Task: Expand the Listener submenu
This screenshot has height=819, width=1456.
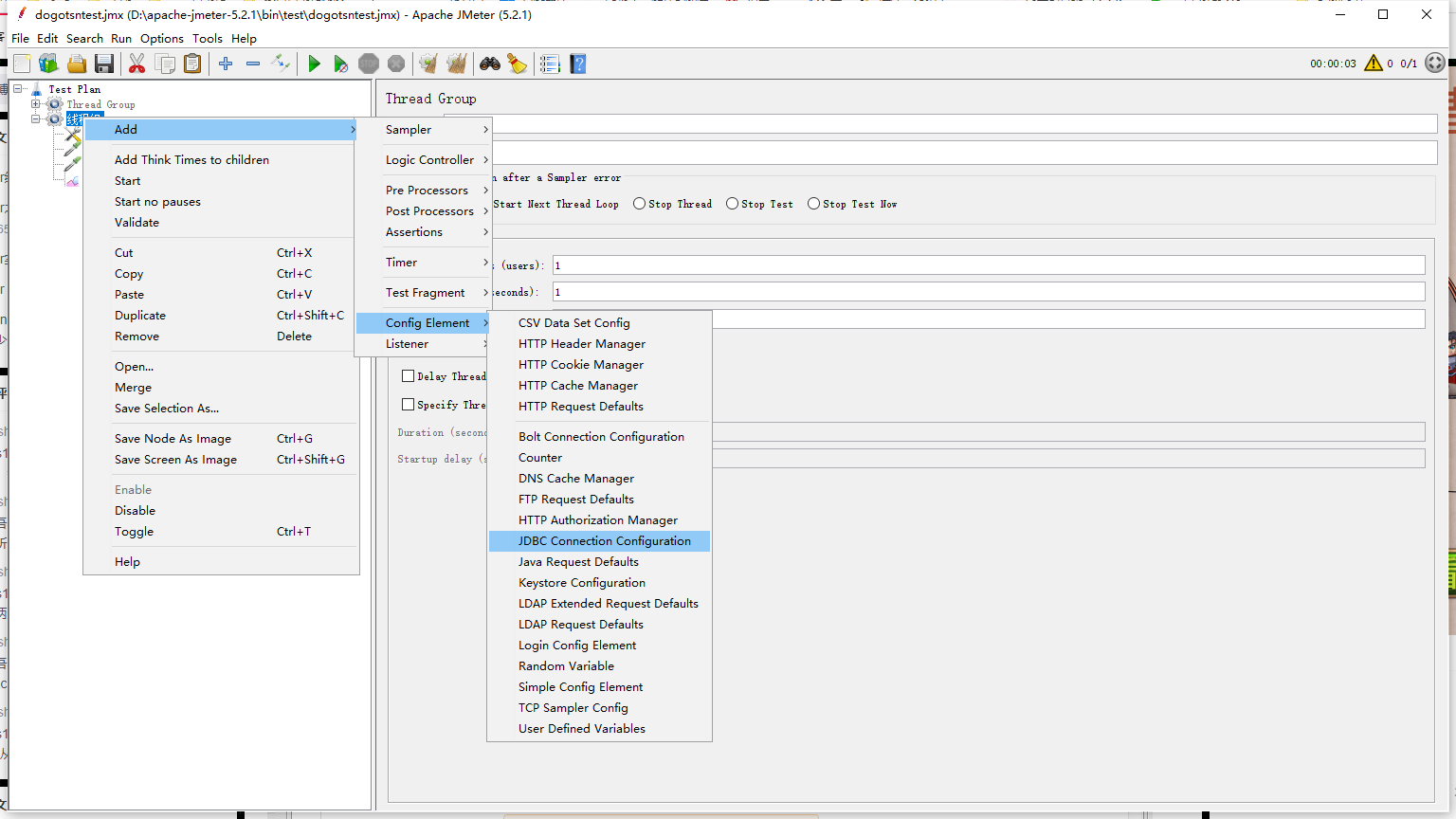Action: 423,344
